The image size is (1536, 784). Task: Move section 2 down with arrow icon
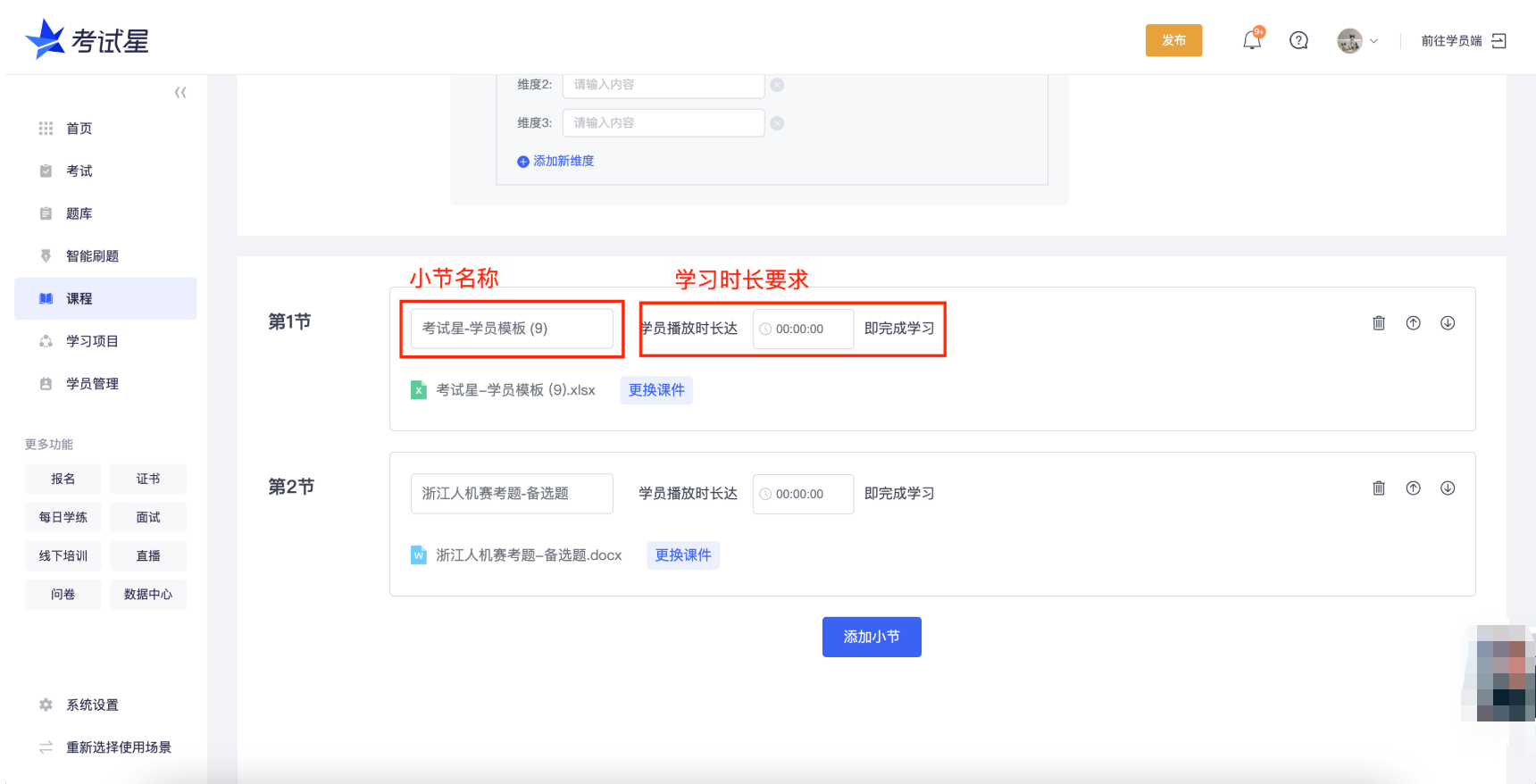pyautogui.click(x=1448, y=488)
